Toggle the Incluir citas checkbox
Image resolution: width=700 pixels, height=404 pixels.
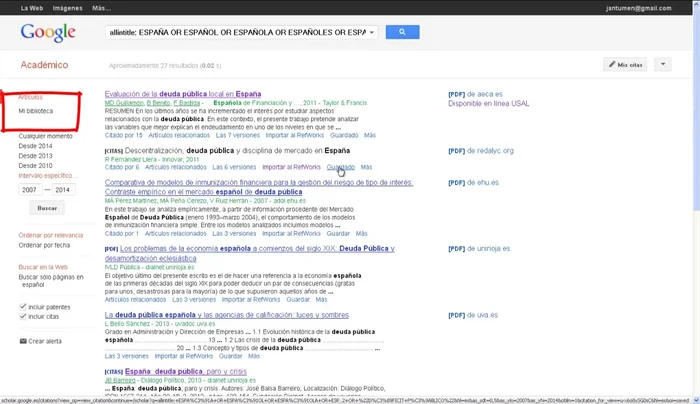(x=23, y=316)
